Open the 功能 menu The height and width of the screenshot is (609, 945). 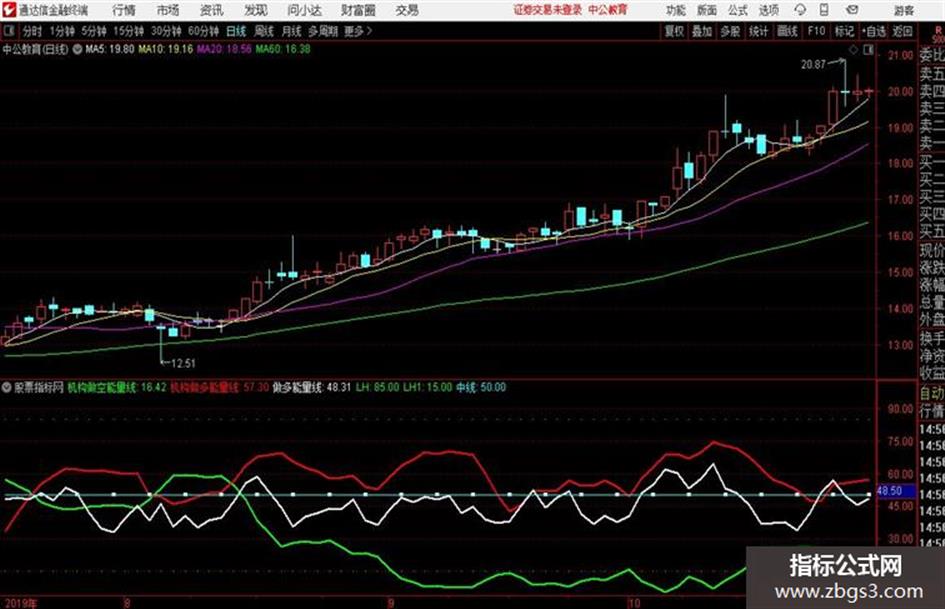pyautogui.click(x=676, y=10)
